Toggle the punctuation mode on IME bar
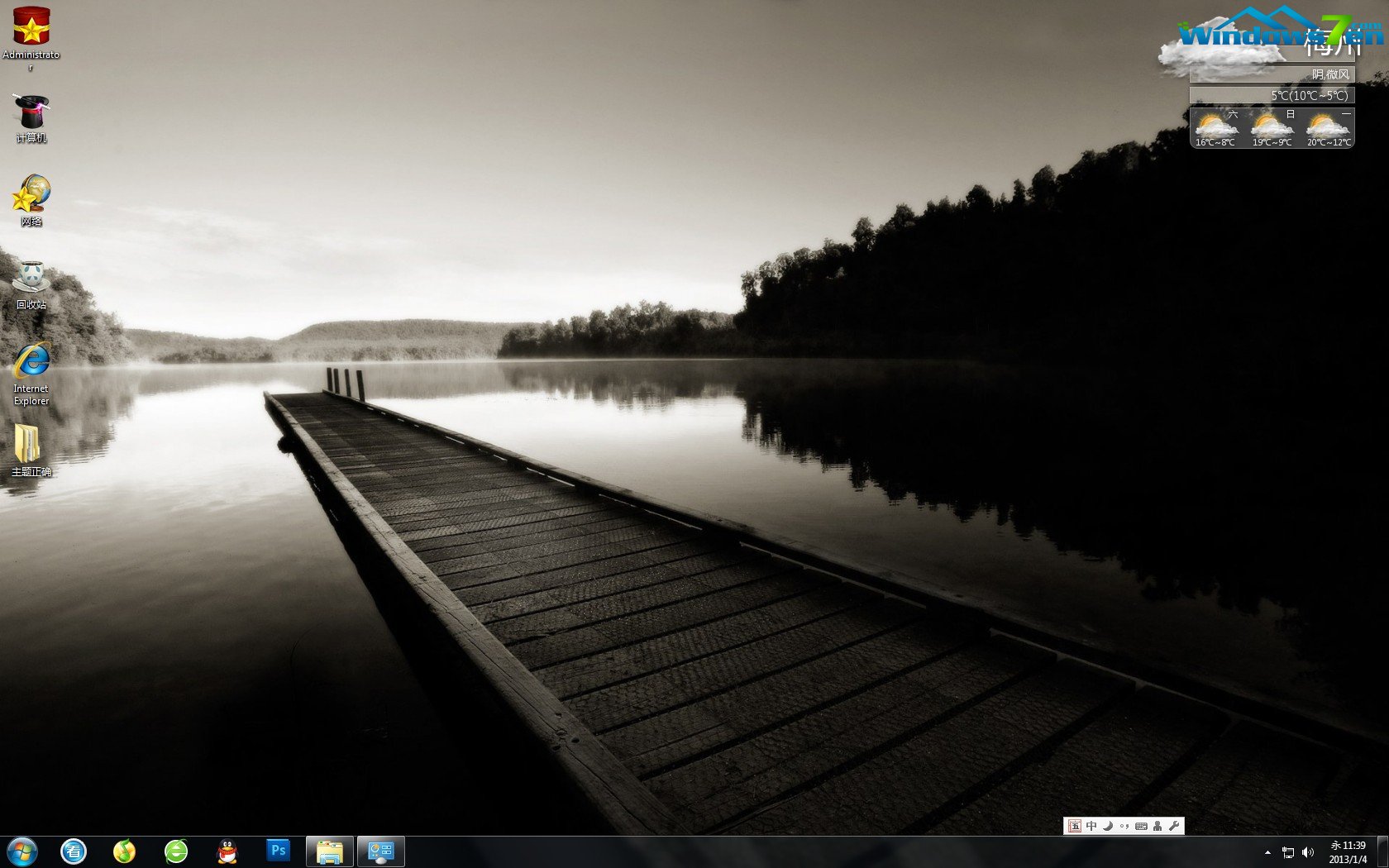 pyautogui.click(x=1124, y=826)
